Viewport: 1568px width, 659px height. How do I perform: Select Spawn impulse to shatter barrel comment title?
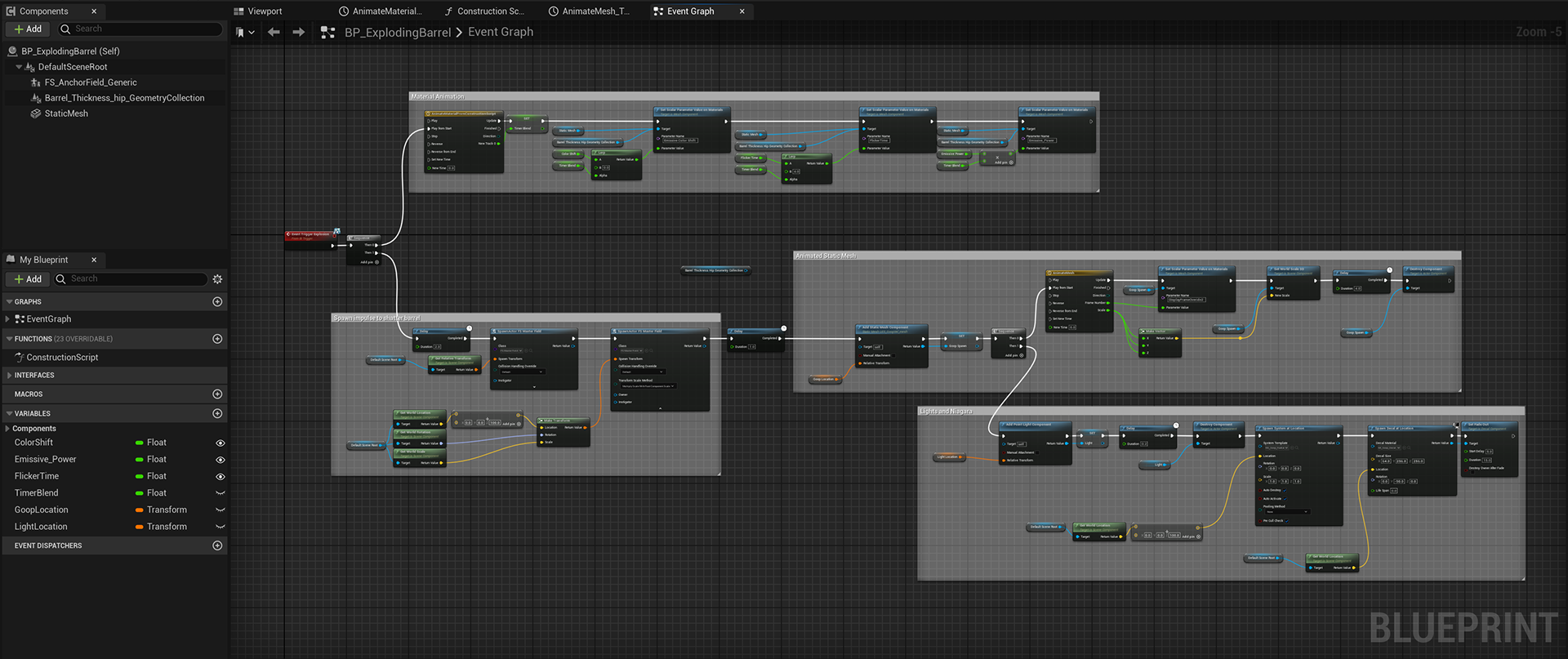coord(376,318)
